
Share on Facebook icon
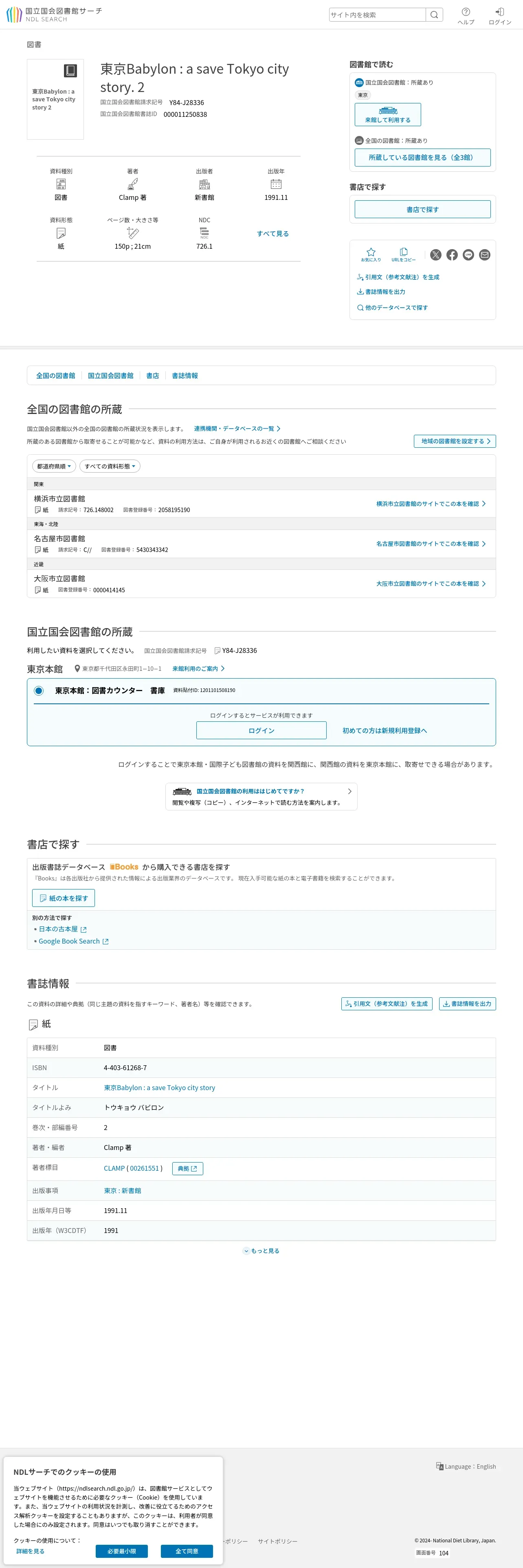tap(452, 255)
